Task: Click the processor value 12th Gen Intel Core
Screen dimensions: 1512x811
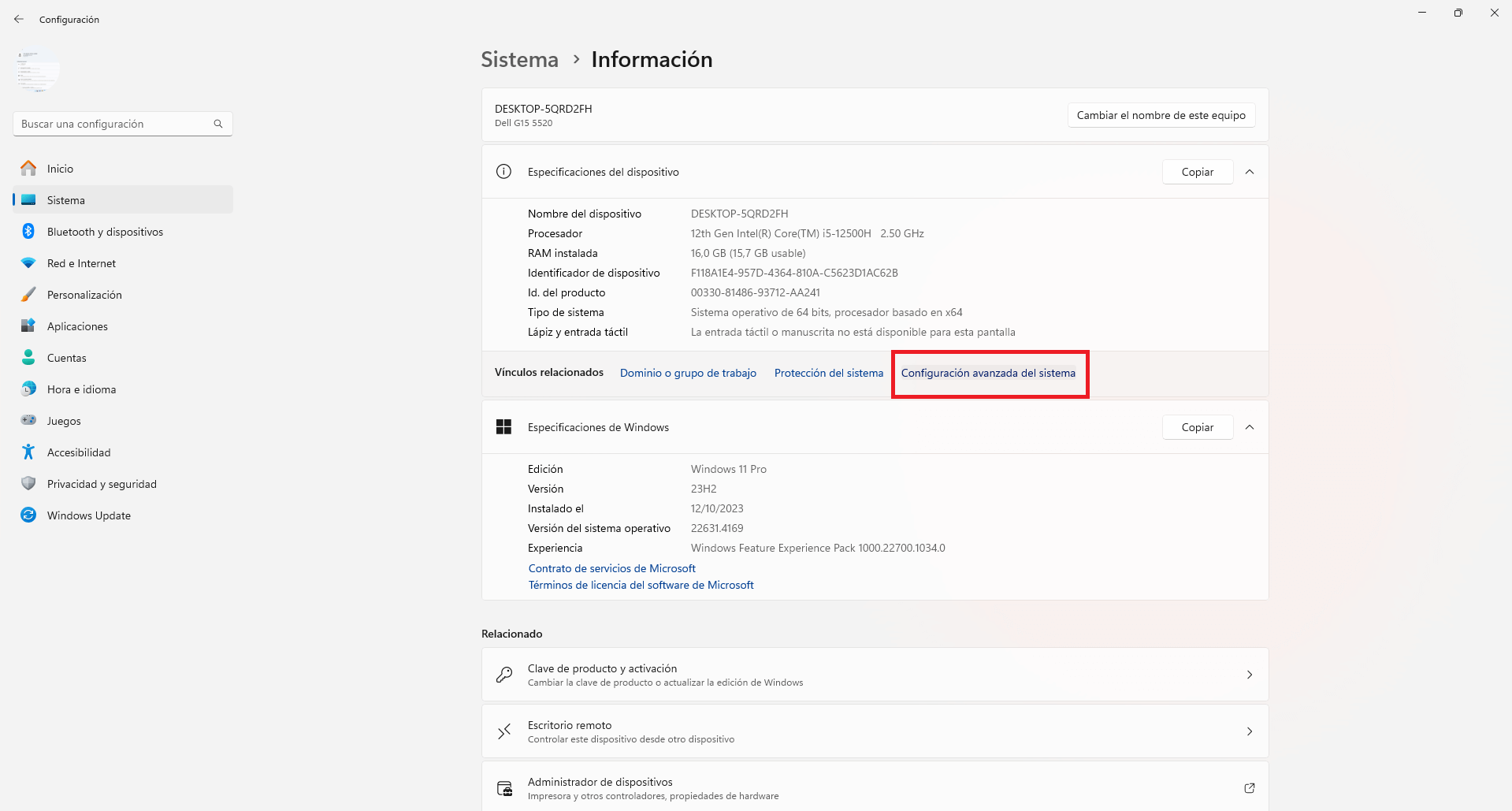Action: [x=808, y=233]
